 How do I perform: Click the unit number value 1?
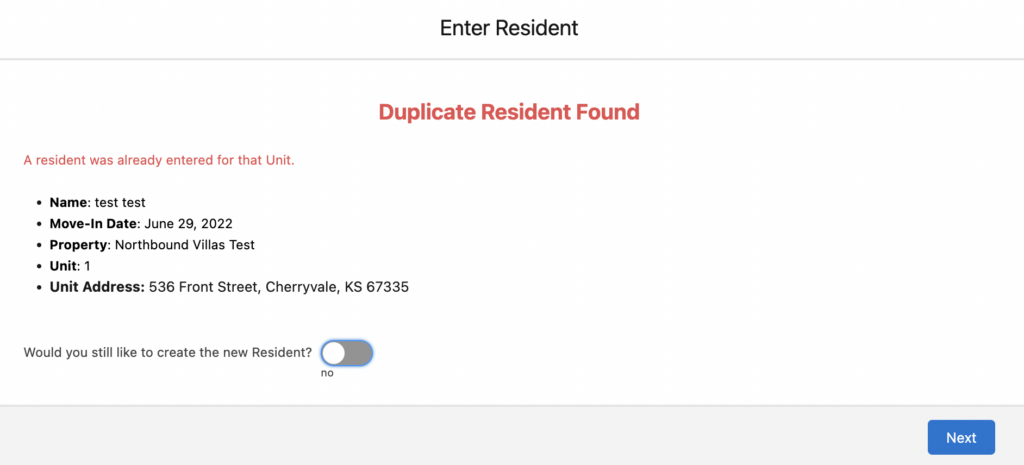(88, 266)
